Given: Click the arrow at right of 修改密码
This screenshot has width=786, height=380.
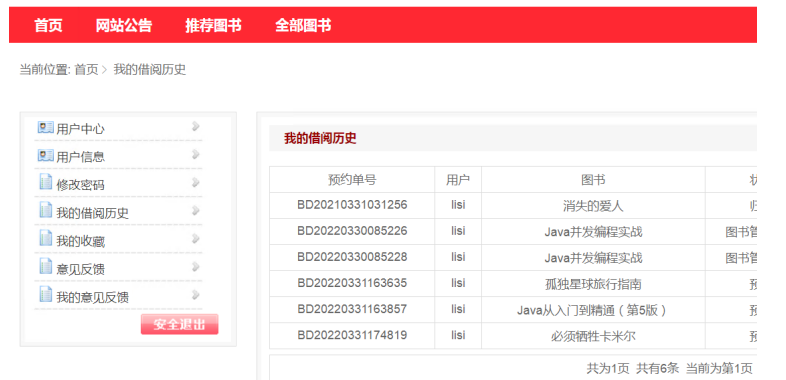Looking at the screenshot, I should [195, 182].
